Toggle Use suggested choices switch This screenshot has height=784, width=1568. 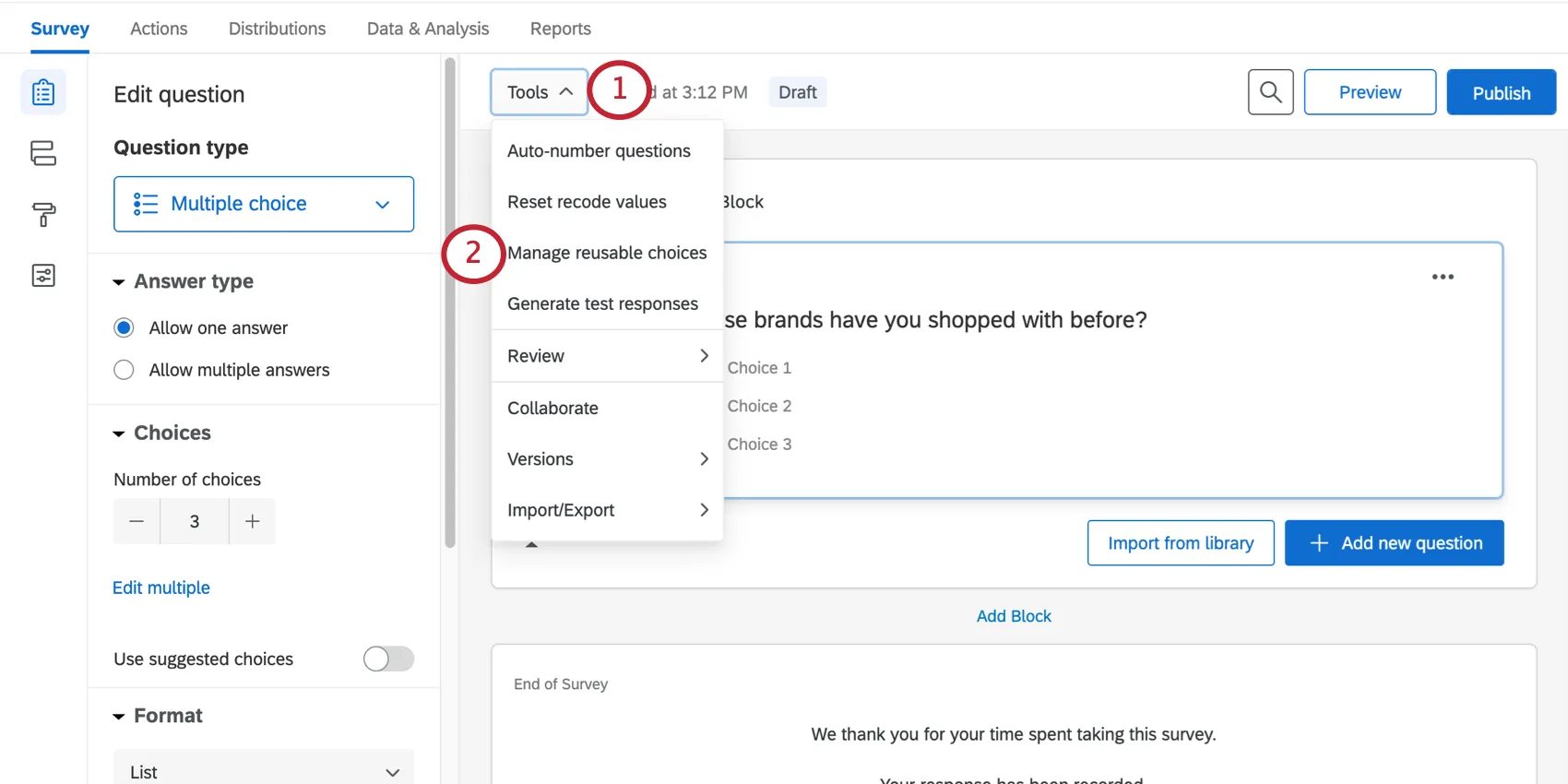(x=388, y=659)
